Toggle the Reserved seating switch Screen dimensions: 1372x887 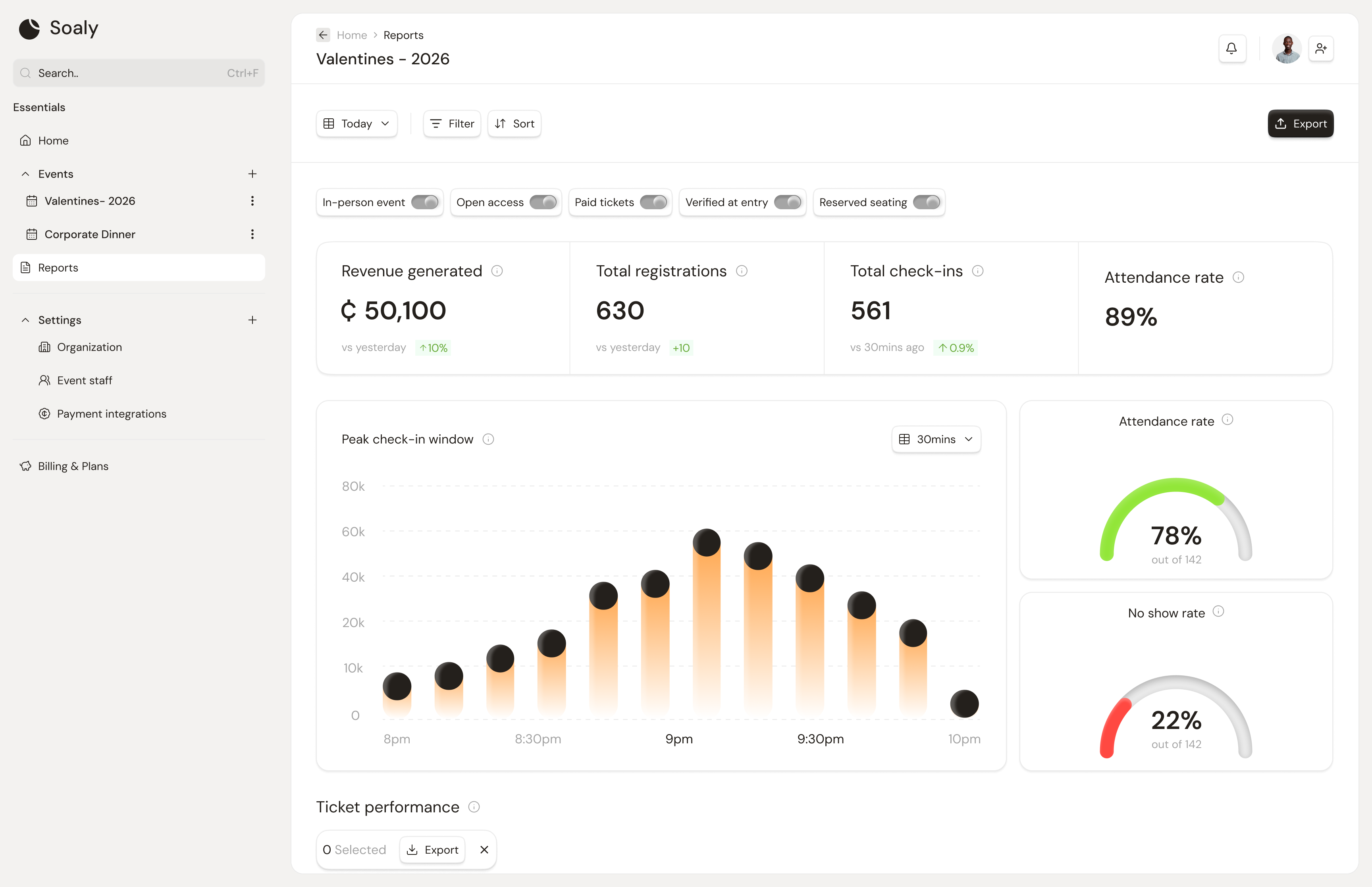926,203
